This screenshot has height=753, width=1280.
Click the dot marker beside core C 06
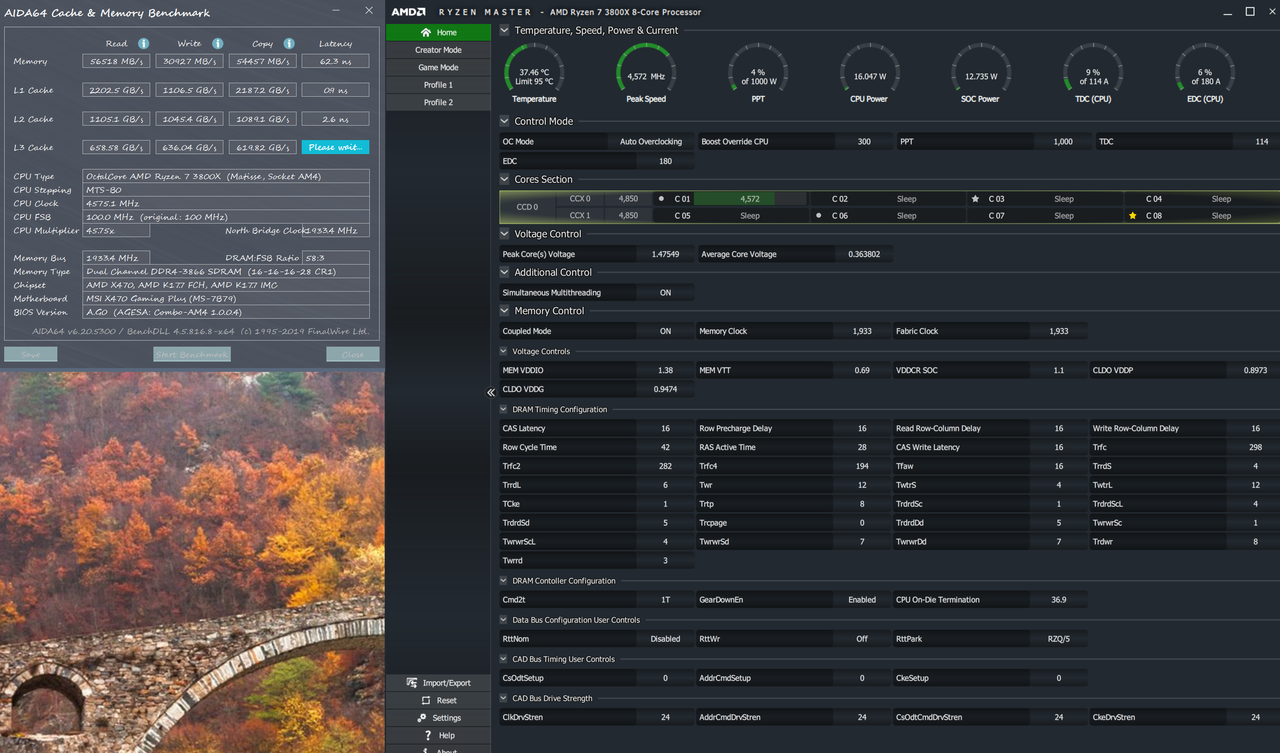pyautogui.click(x=819, y=215)
